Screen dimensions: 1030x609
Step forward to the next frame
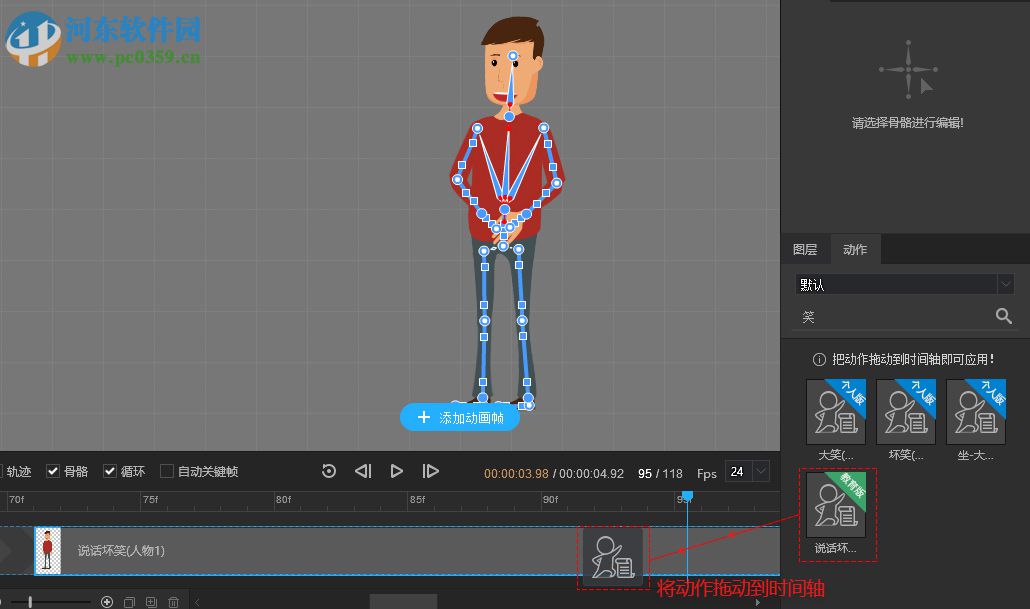431,471
